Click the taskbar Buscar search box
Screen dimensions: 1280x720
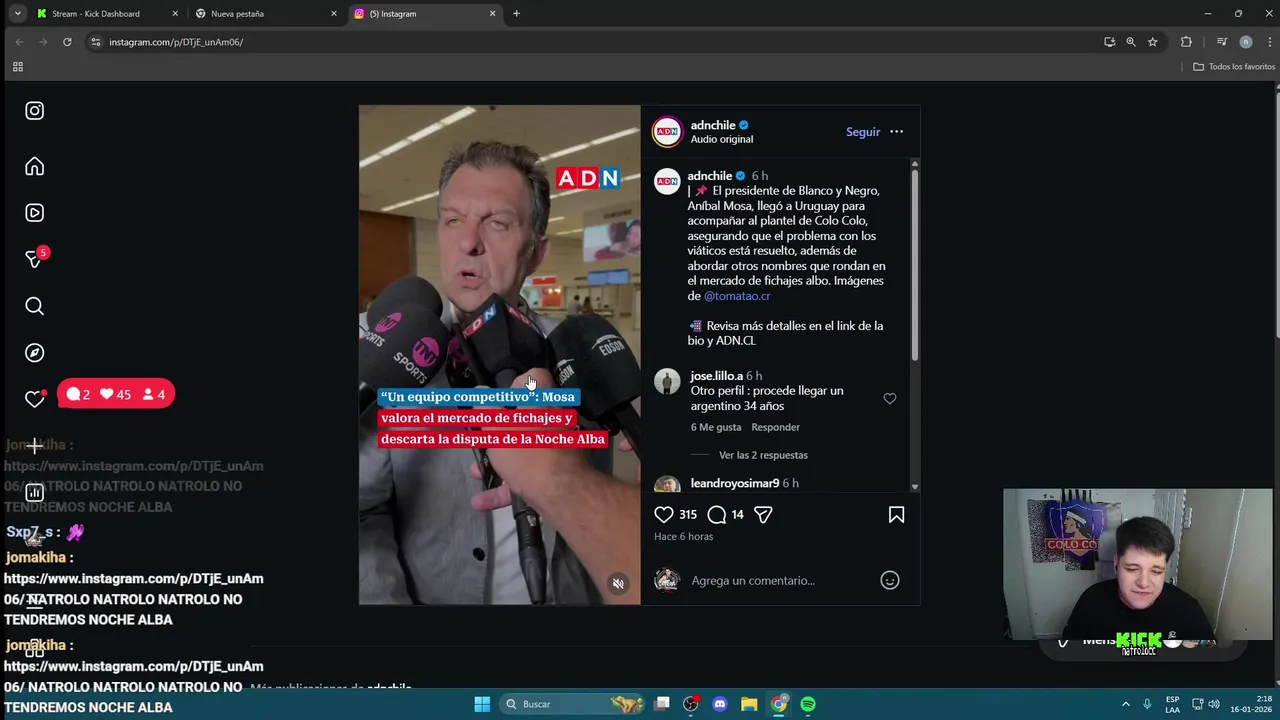click(x=572, y=704)
